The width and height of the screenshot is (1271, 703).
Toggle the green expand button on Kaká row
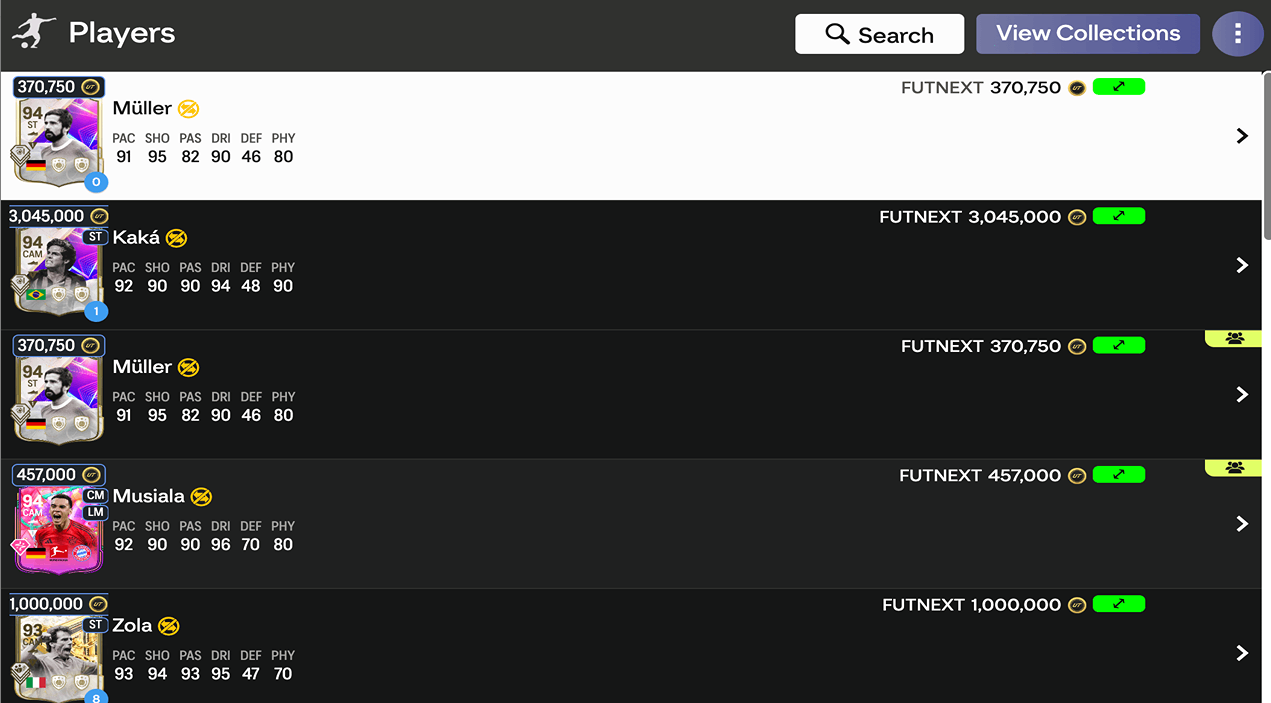1119,216
